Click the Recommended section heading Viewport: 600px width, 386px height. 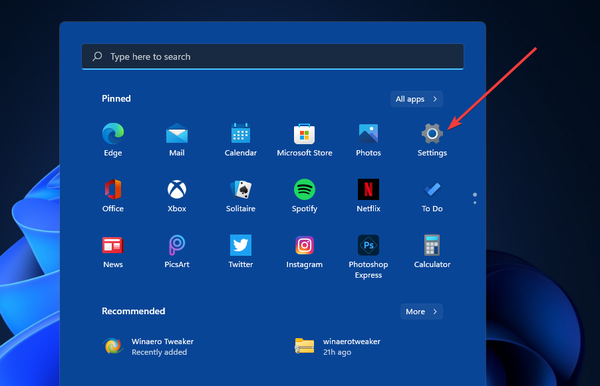[x=134, y=311]
